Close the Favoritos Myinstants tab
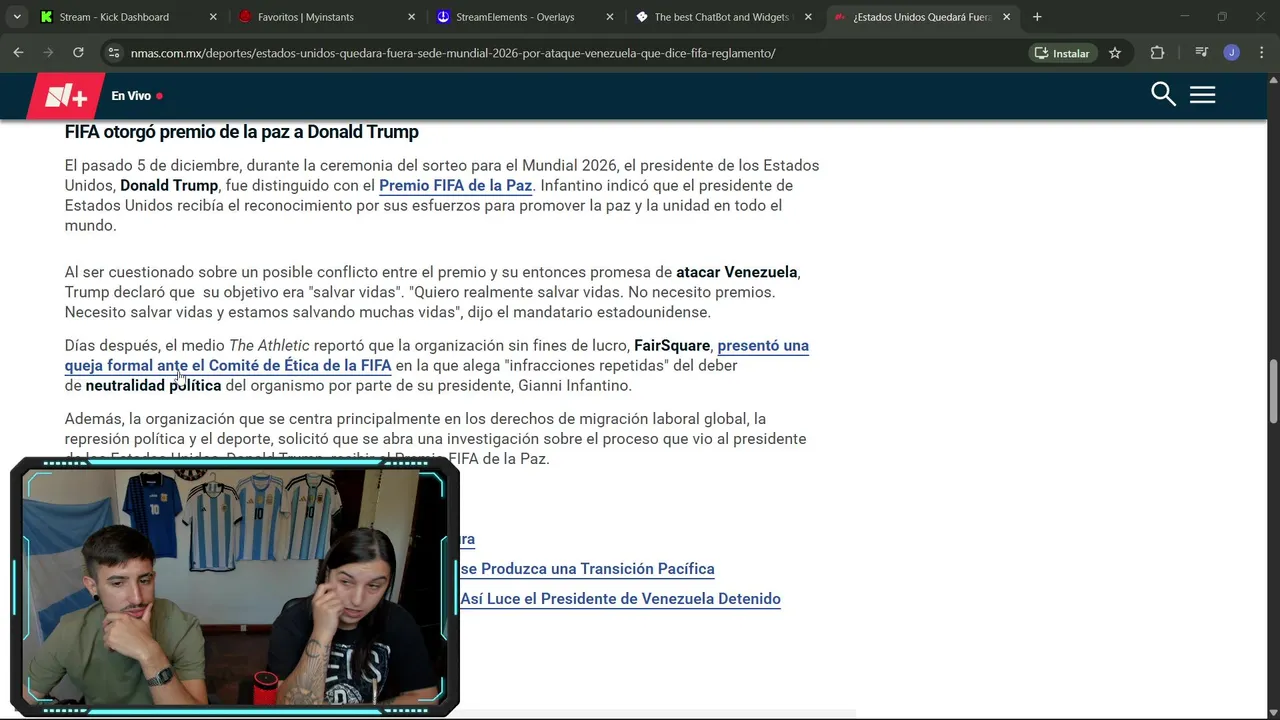Viewport: 1280px width, 720px height. [411, 17]
